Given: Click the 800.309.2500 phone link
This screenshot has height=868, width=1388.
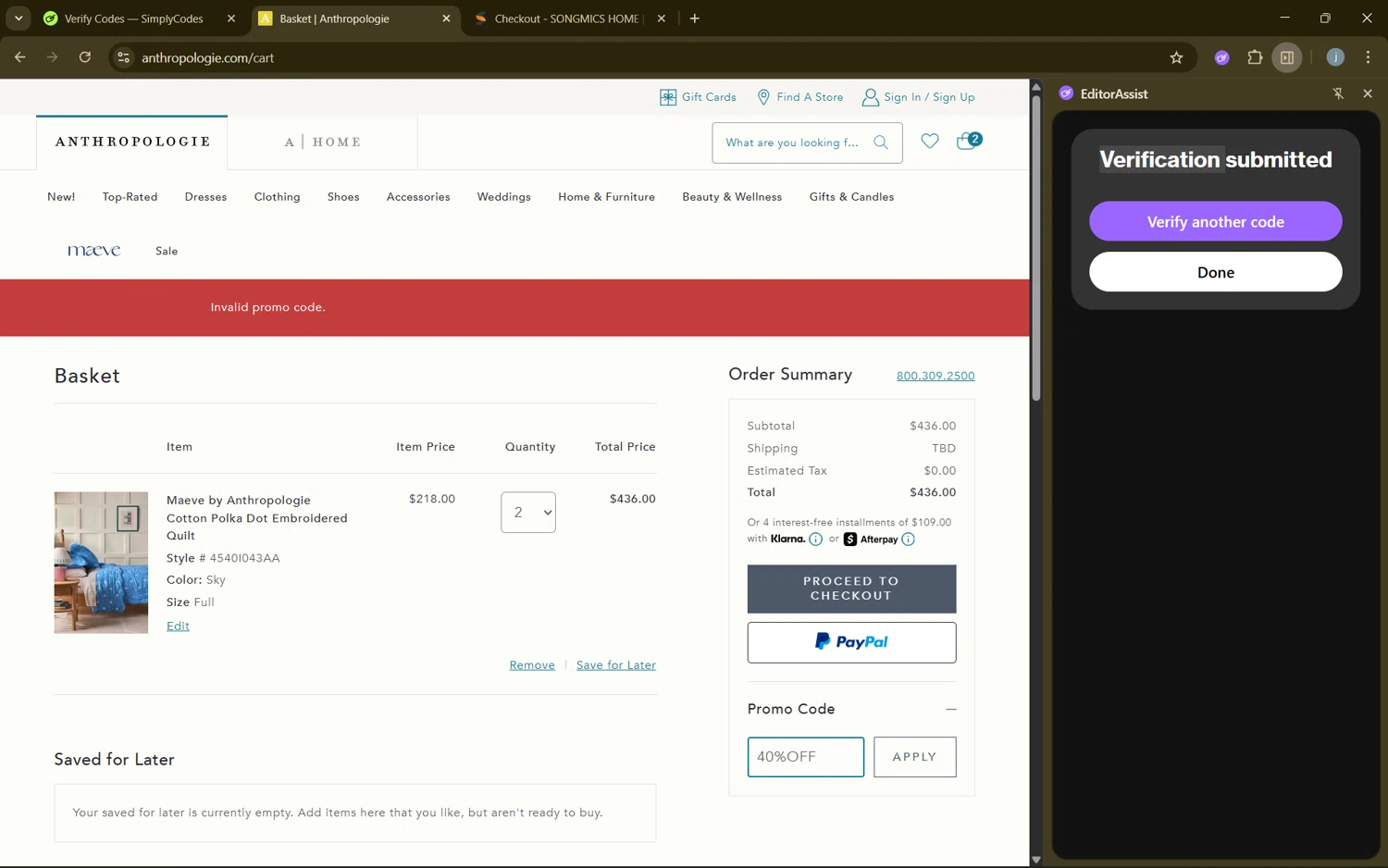Looking at the screenshot, I should (936, 376).
